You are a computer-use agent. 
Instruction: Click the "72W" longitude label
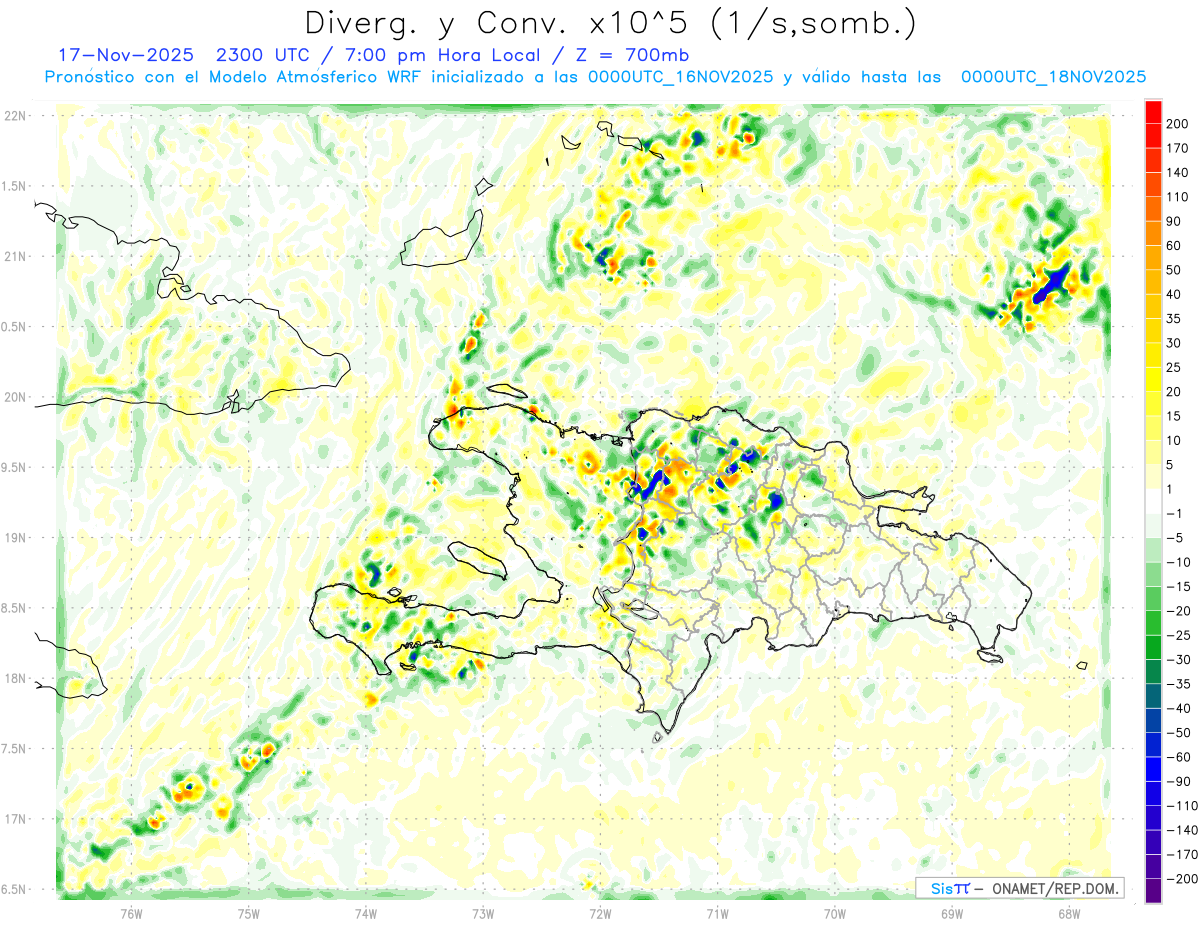tap(600, 913)
